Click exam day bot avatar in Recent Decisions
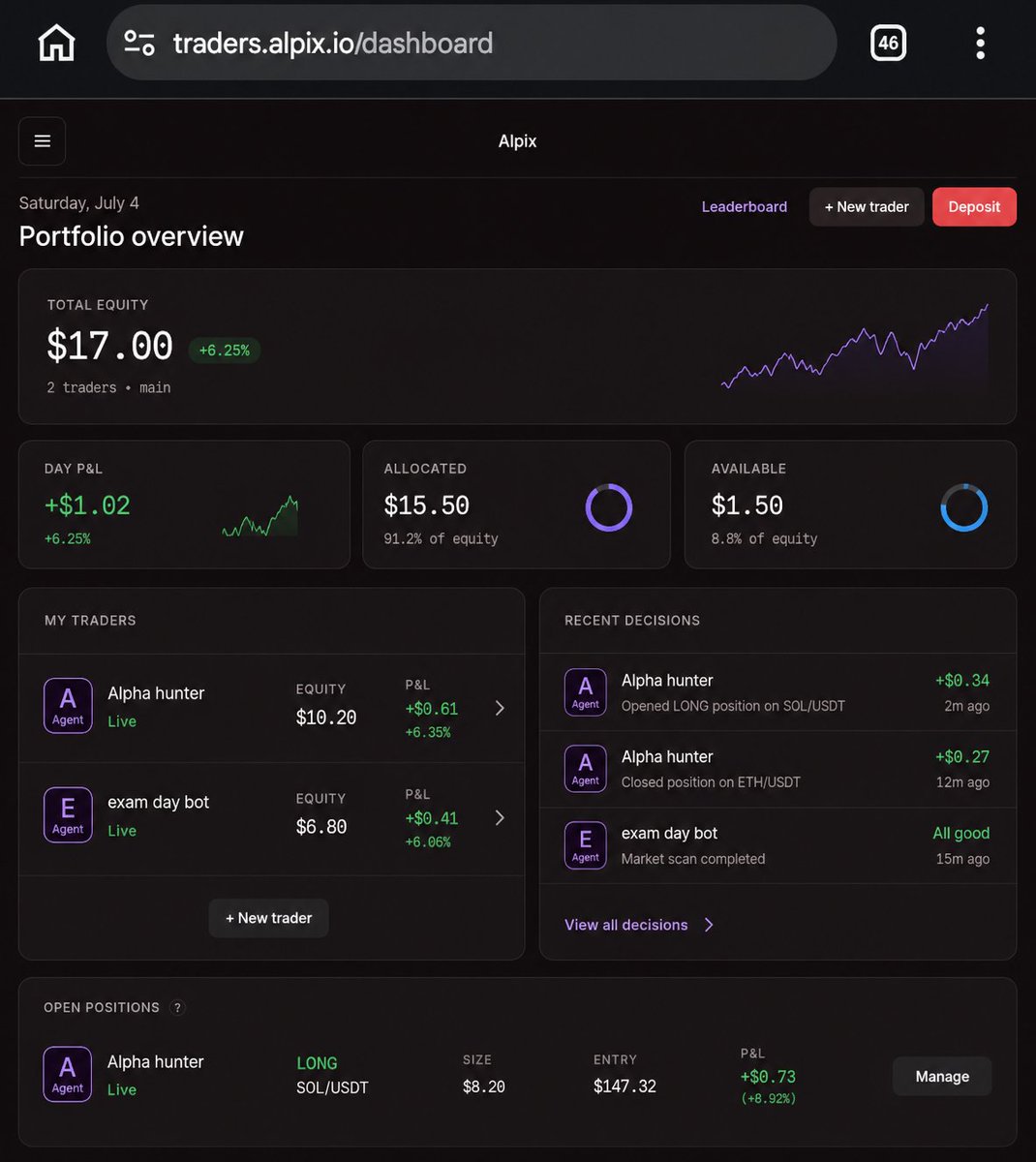 (x=586, y=845)
